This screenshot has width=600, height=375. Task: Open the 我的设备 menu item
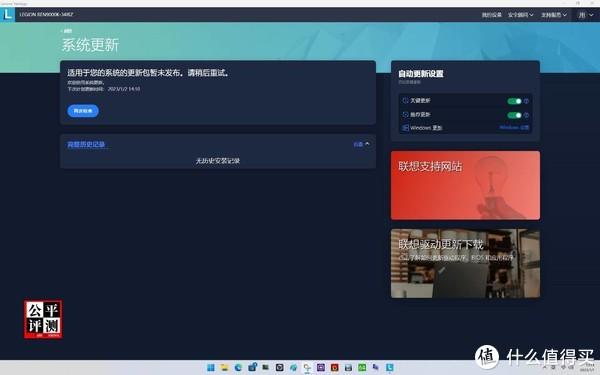coord(491,15)
